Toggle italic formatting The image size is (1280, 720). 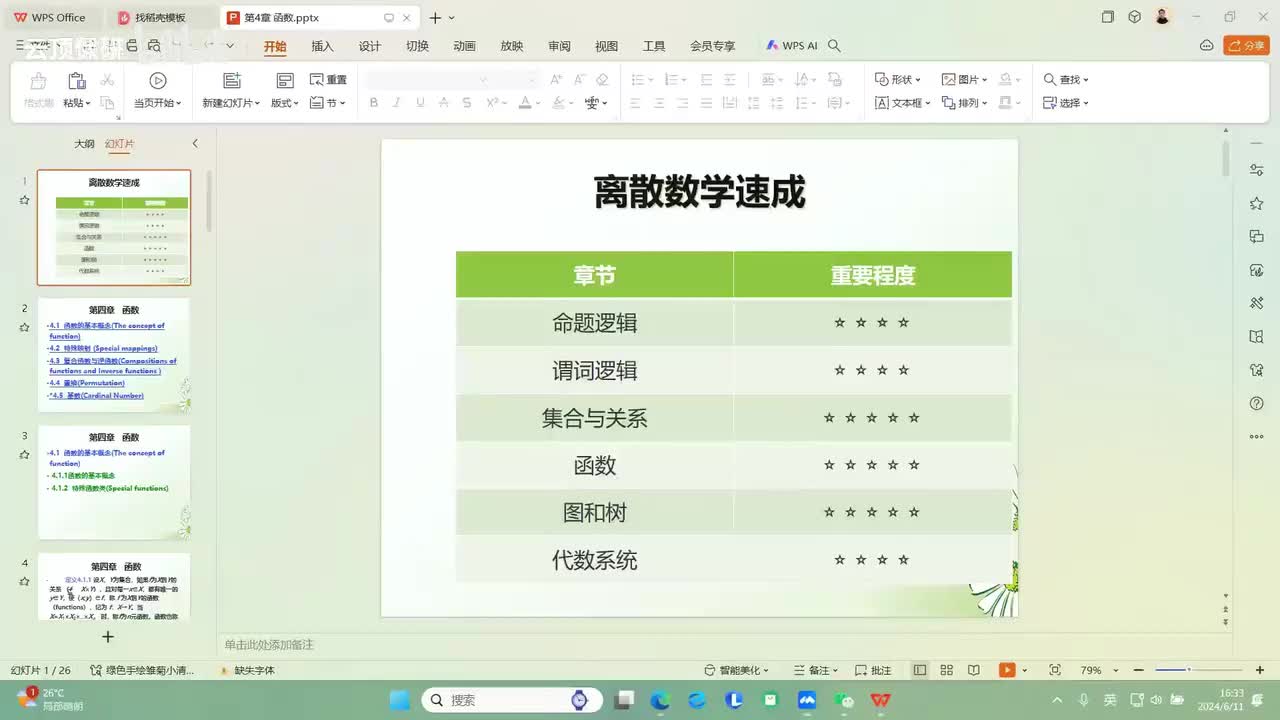[397, 103]
